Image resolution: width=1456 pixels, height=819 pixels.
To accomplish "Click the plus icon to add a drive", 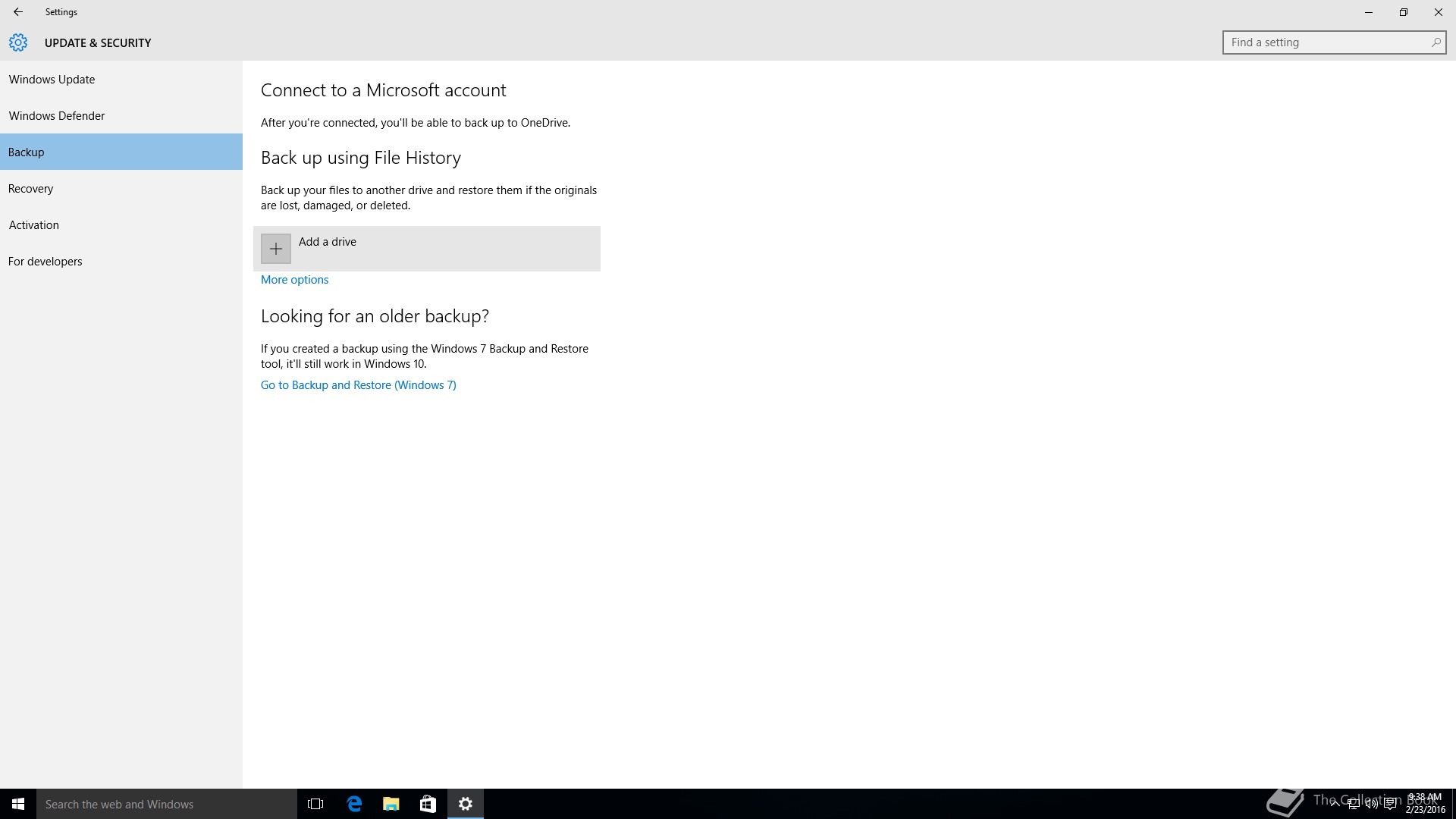I will pyautogui.click(x=276, y=249).
